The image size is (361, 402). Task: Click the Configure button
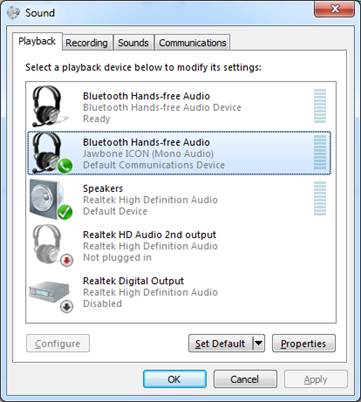(58, 343)
